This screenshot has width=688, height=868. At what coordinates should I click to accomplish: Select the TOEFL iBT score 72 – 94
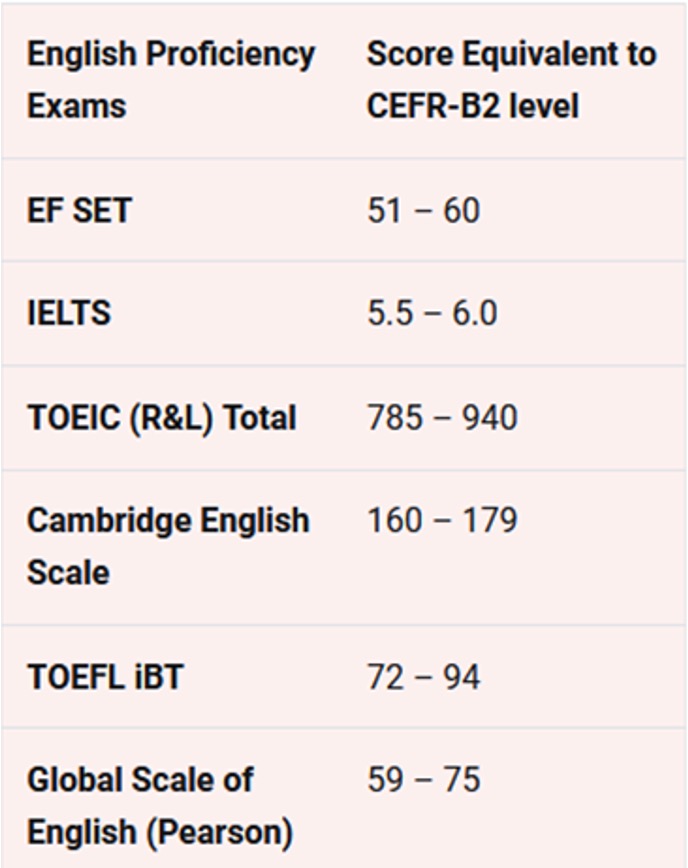coord(423,677)
